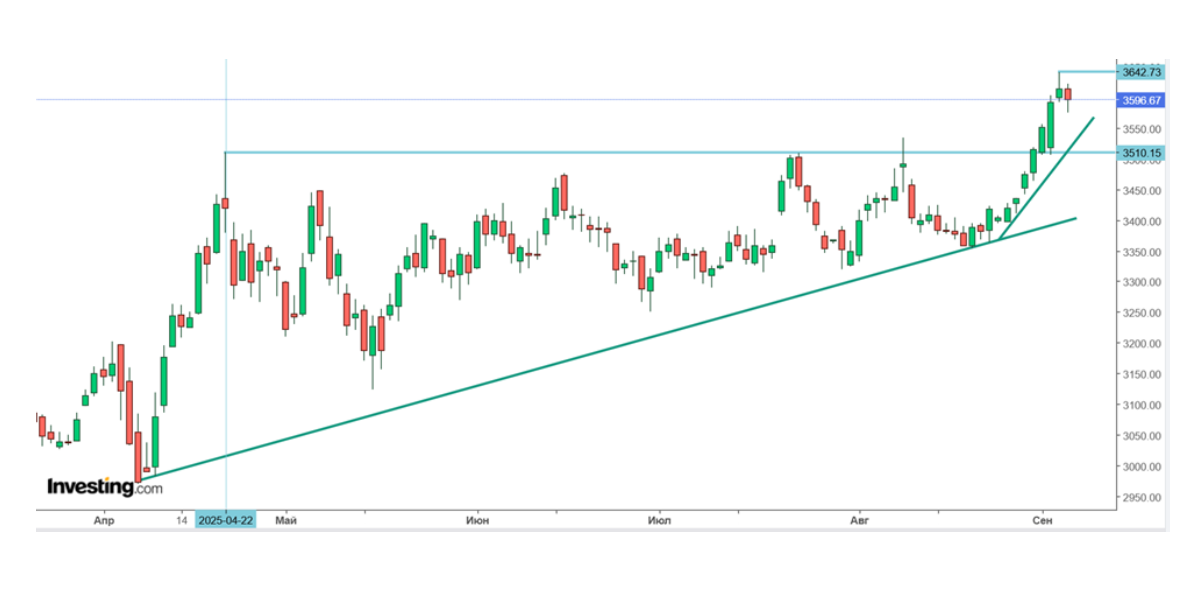Select the Июл month label
The width and height of the screenshot is (1200, 600).
(659, 521)
